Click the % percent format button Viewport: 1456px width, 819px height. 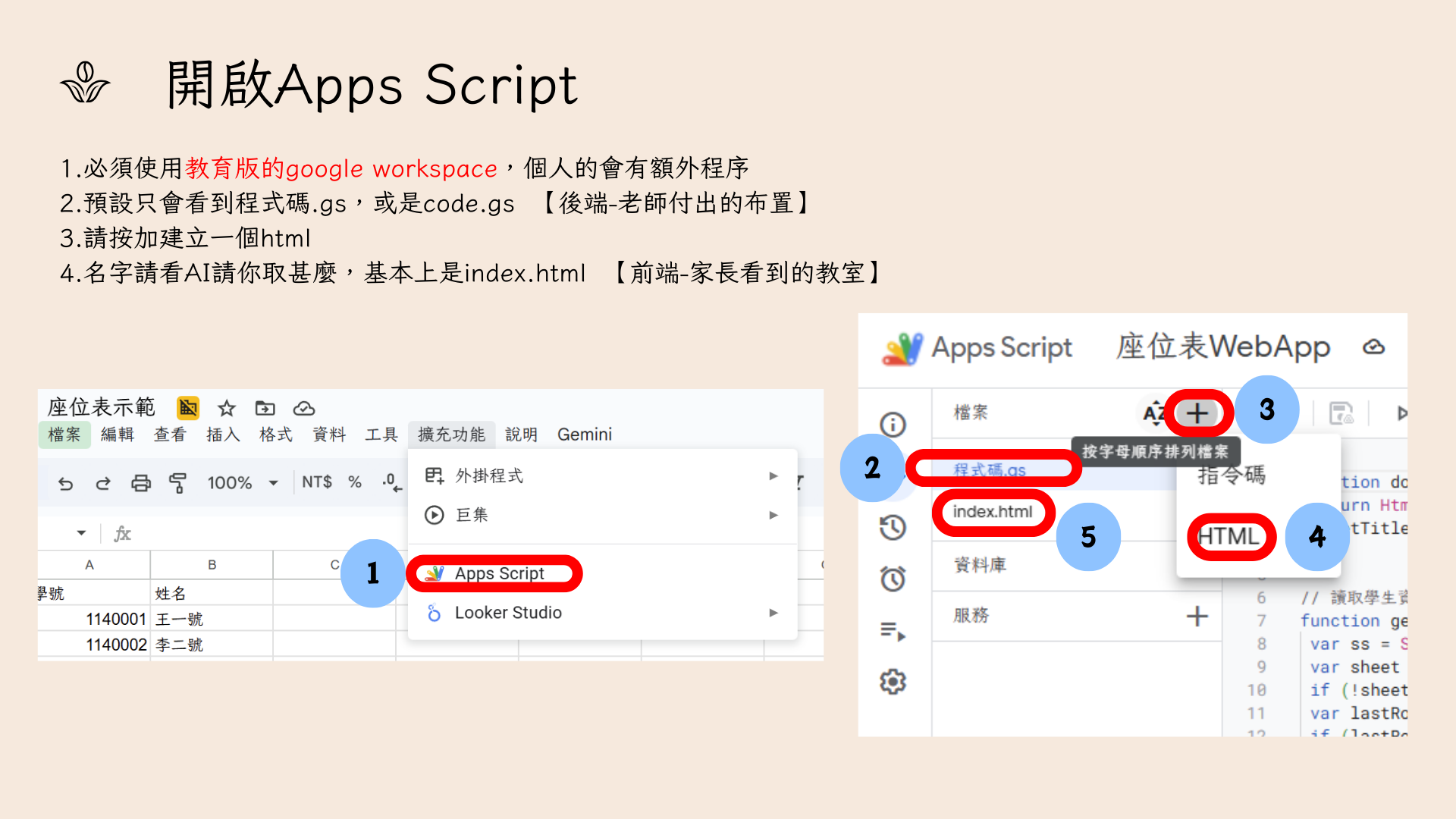(354, 482)
